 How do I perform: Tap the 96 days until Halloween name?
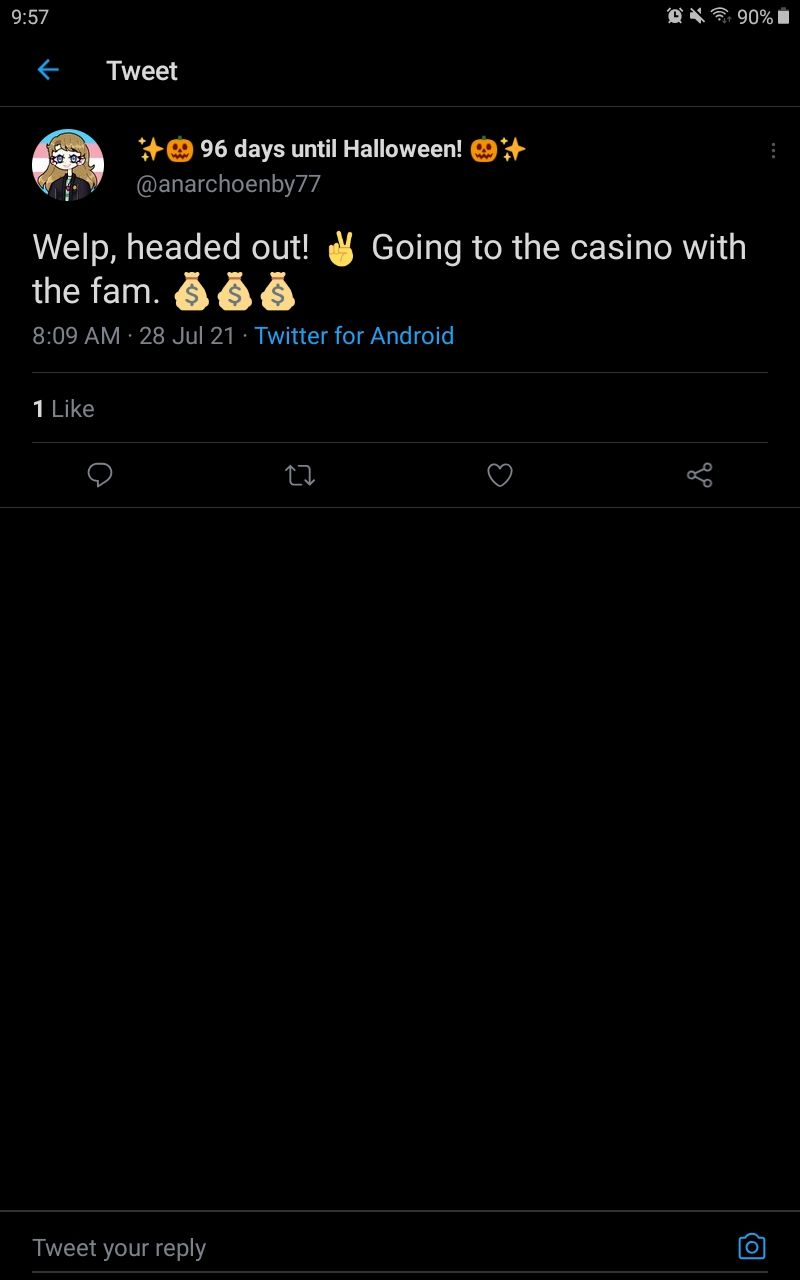[x=331, y=150]
